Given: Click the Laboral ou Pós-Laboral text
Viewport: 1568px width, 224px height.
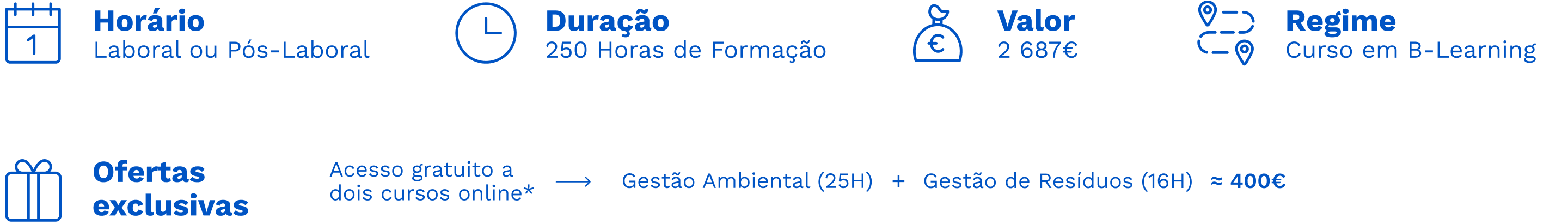Looking at the screenshot, I should point(231,50).
